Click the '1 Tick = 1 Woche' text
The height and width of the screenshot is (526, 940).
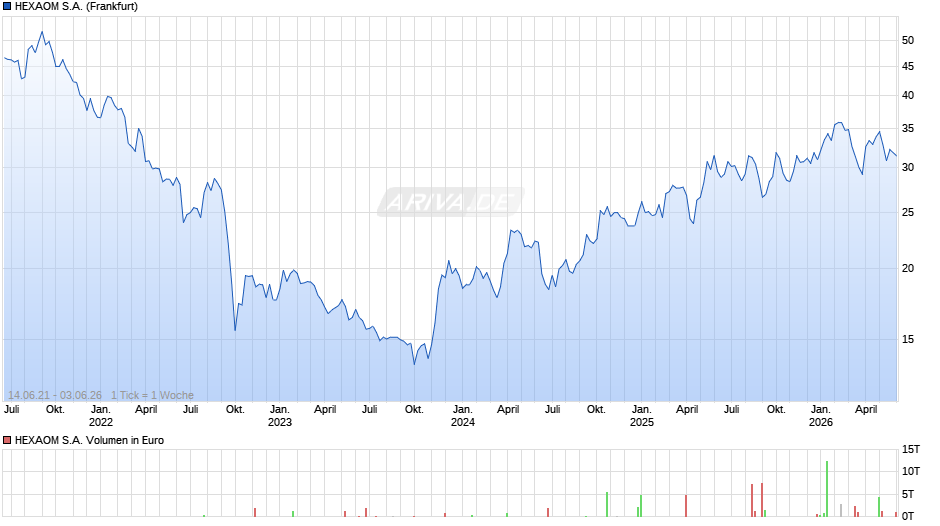[152, 395]
